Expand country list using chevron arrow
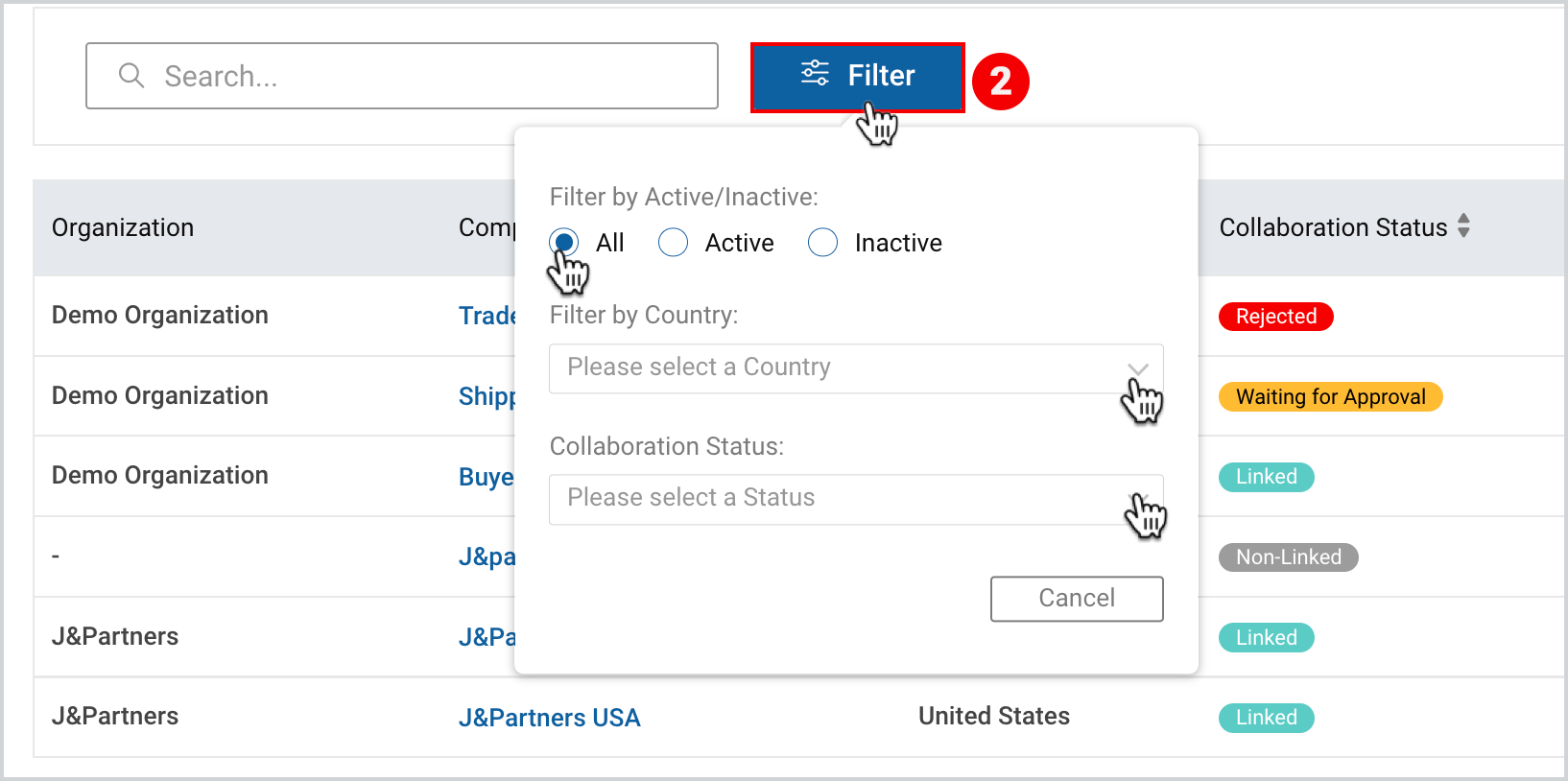Image resolution: width=1568 pixels, height=781 pixels. (x=1138, y=369)
